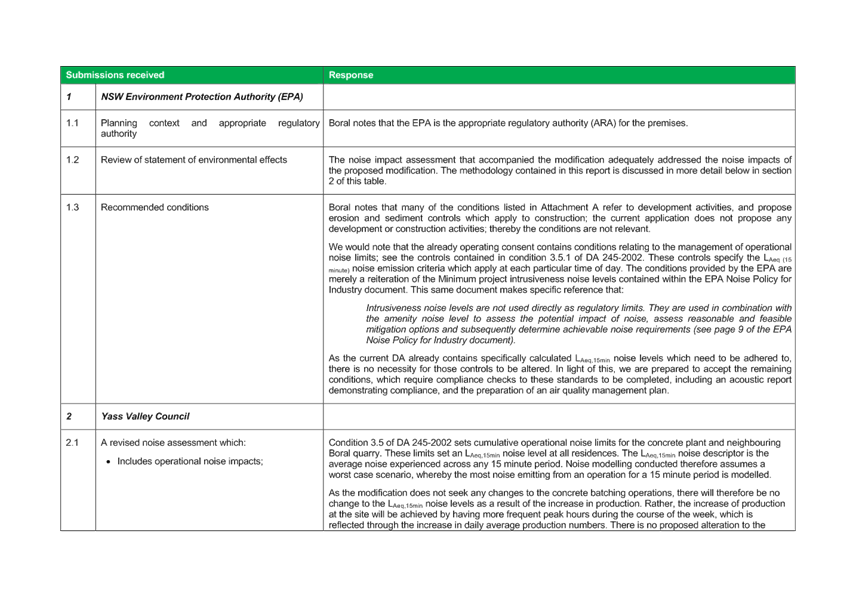856x599 pixels.
Task: Click paragraph starting 'As the current DA'
Action: [560, 374]
